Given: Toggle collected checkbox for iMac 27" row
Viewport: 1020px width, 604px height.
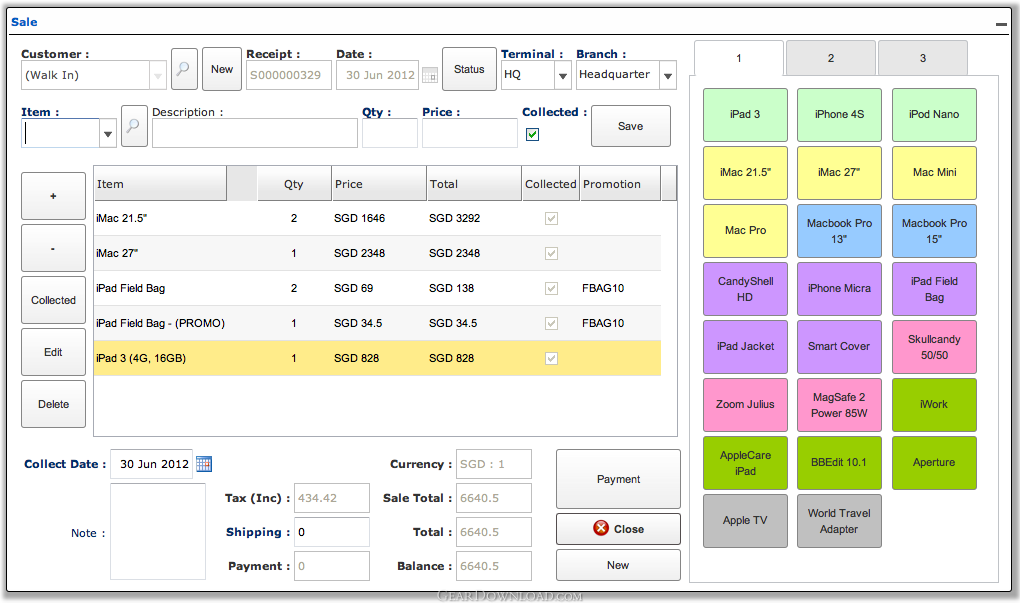Looking at the screenshot, I should (551, 253).
